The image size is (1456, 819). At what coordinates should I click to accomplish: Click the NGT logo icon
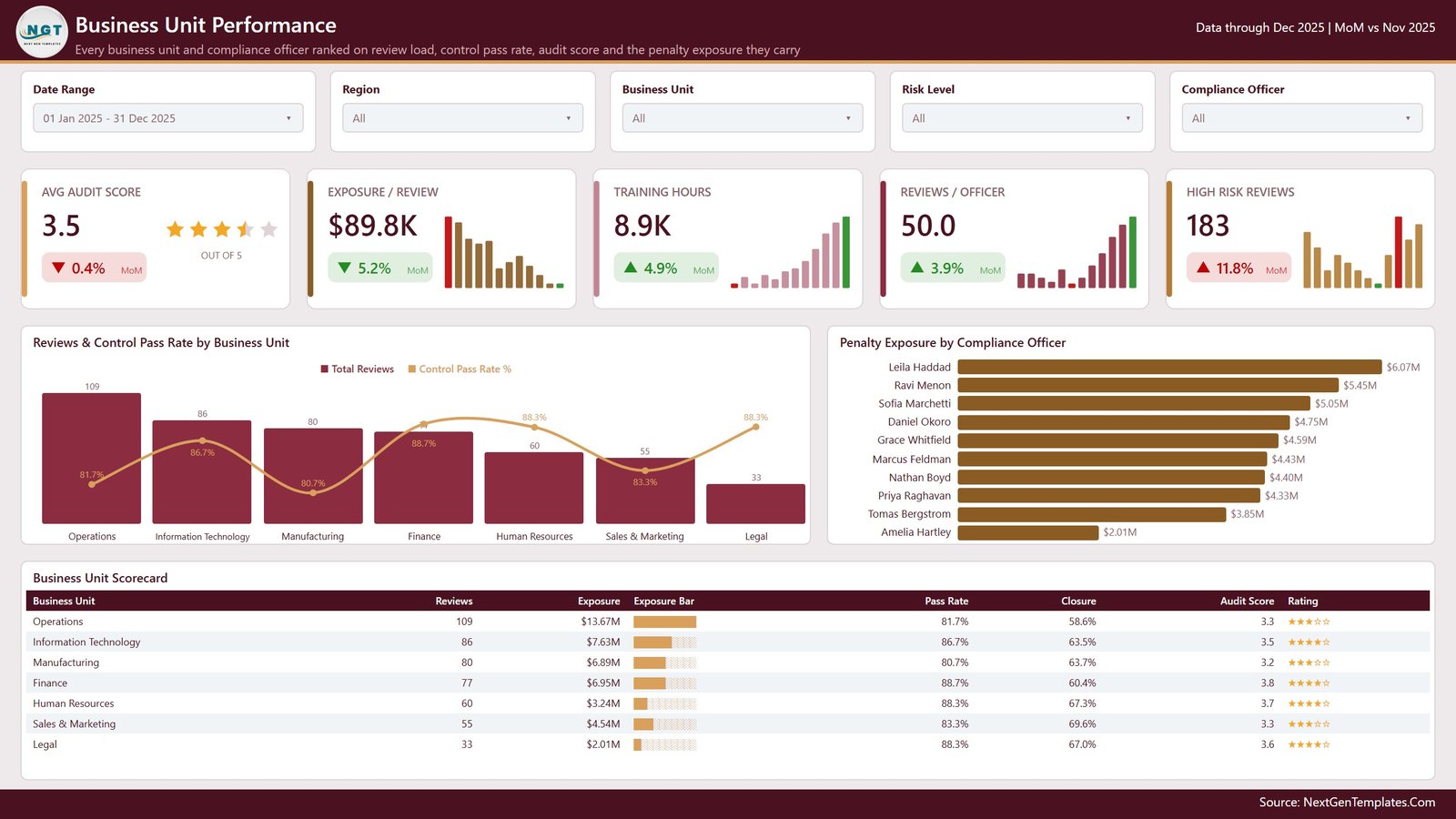tap(42, 32)
